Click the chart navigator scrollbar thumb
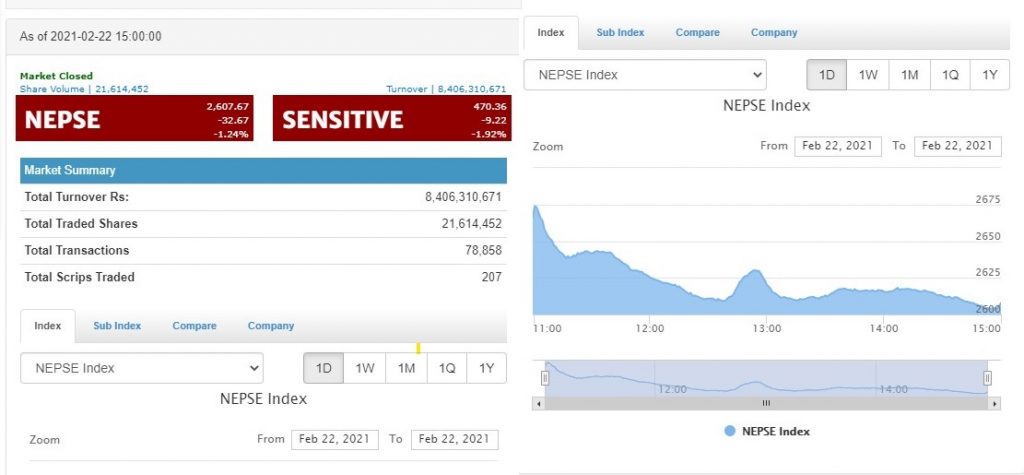 (x=767, y=404)
